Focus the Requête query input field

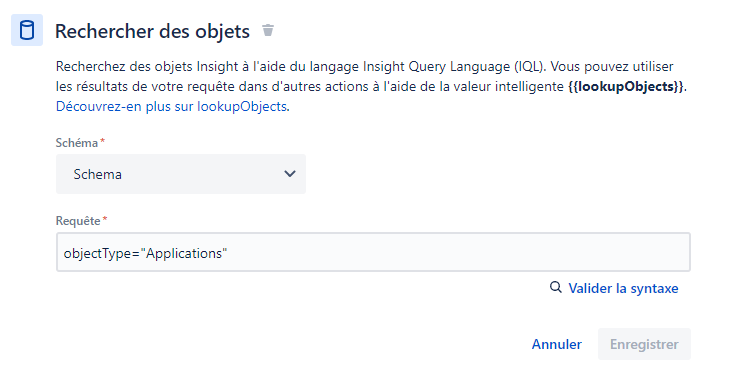[x=373, y=252]
